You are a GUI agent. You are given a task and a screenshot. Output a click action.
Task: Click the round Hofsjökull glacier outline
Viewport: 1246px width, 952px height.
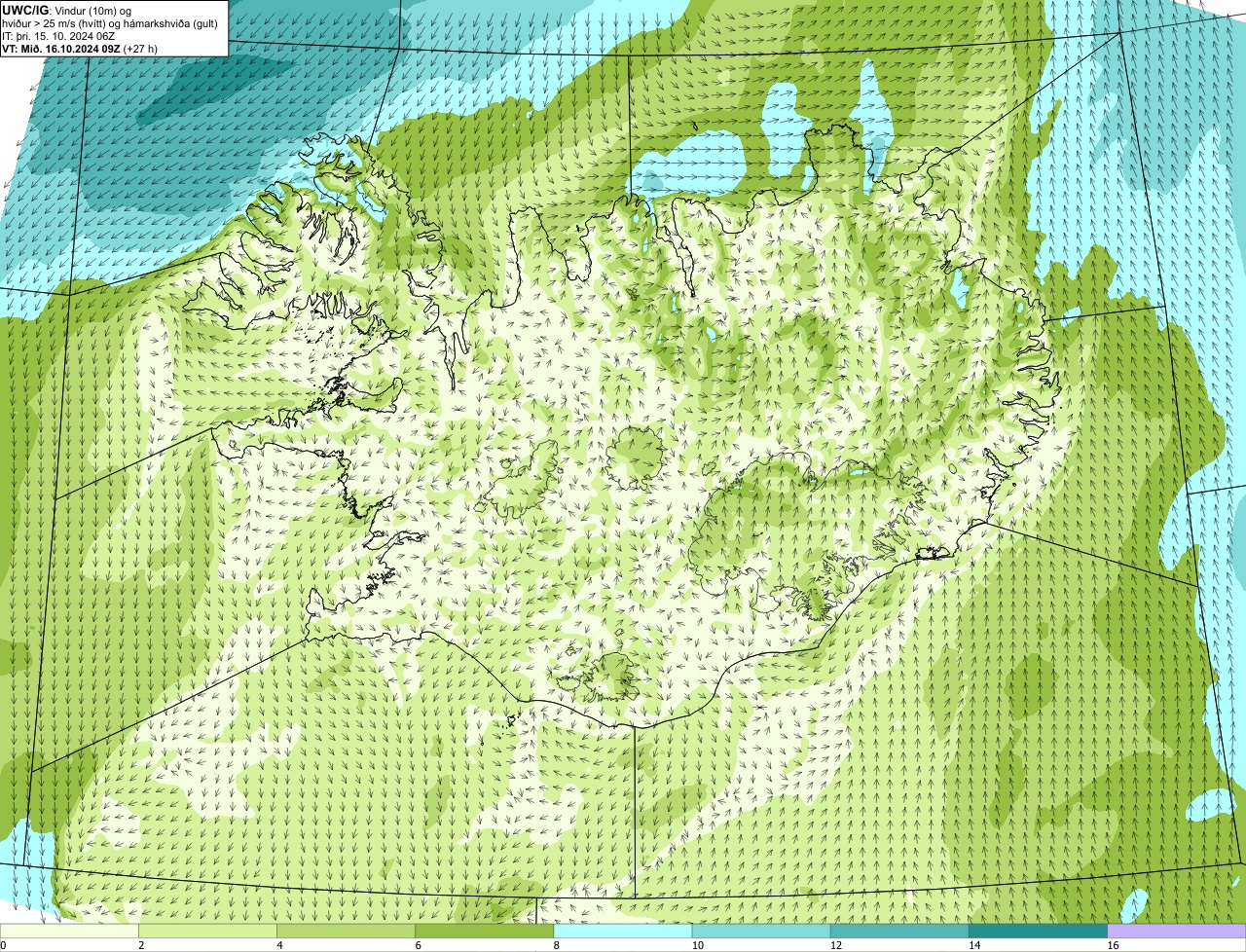(637, 457)
